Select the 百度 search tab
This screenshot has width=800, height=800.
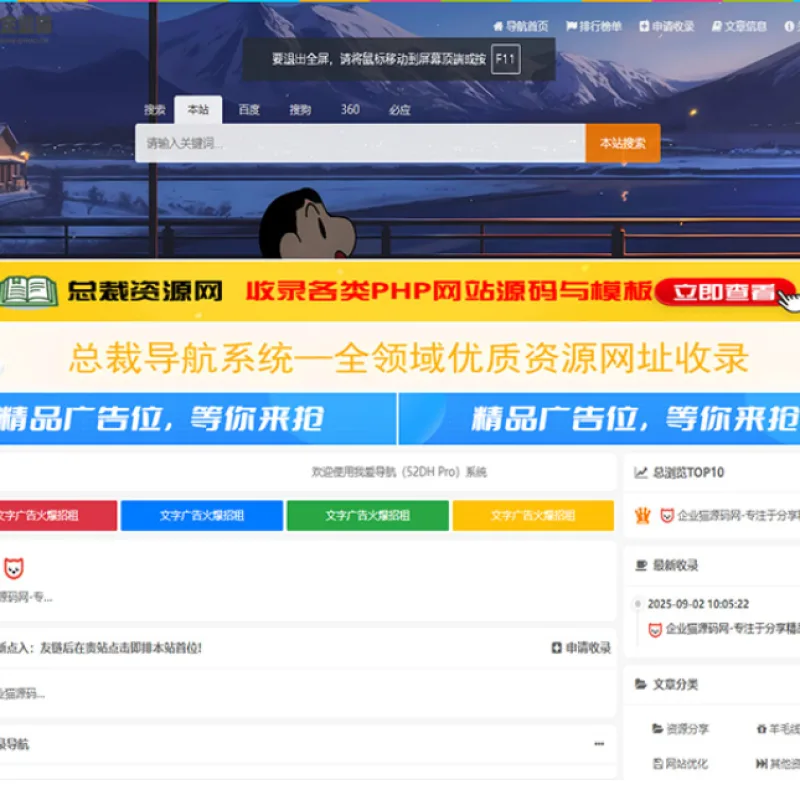click(249, 110)
